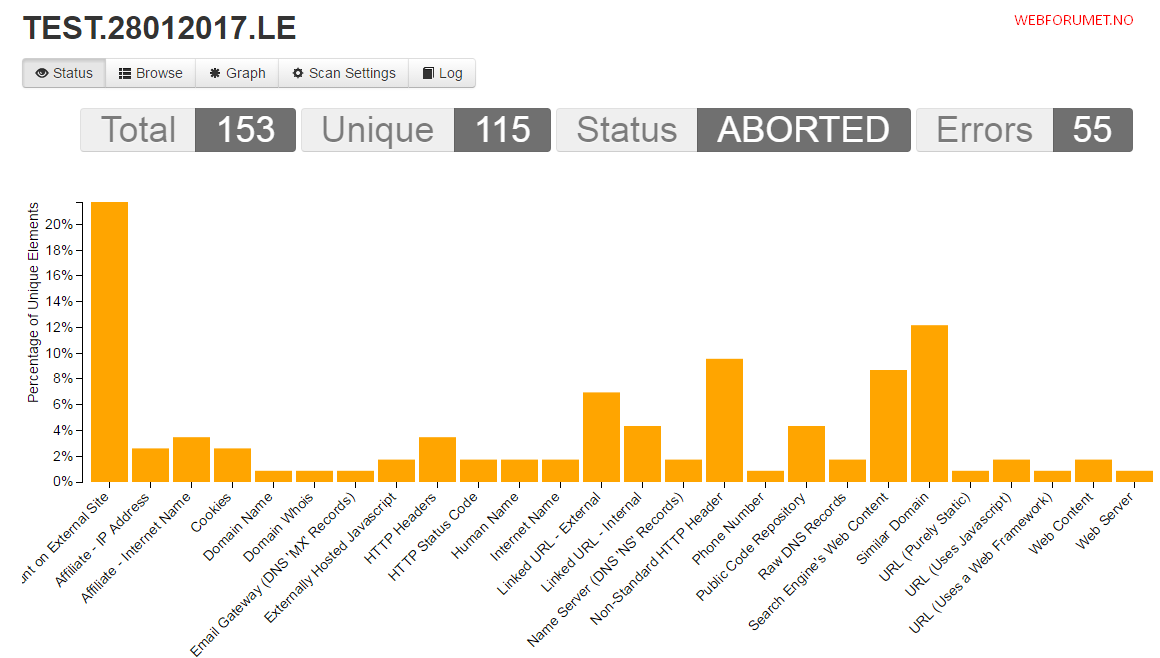This screenshot has width=1160, height=658.
Task: Click the book icon on Log tab
Action: (428, 73)
